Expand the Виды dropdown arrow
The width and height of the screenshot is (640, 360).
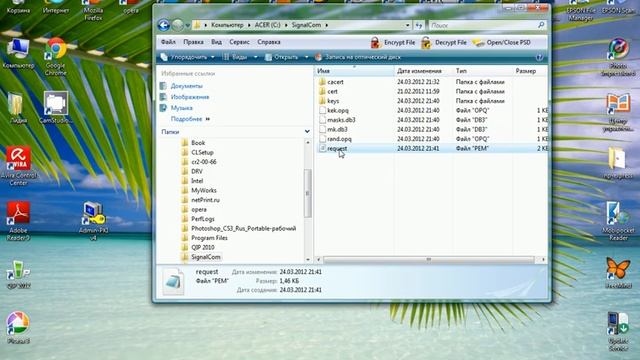tap(256, 57)
